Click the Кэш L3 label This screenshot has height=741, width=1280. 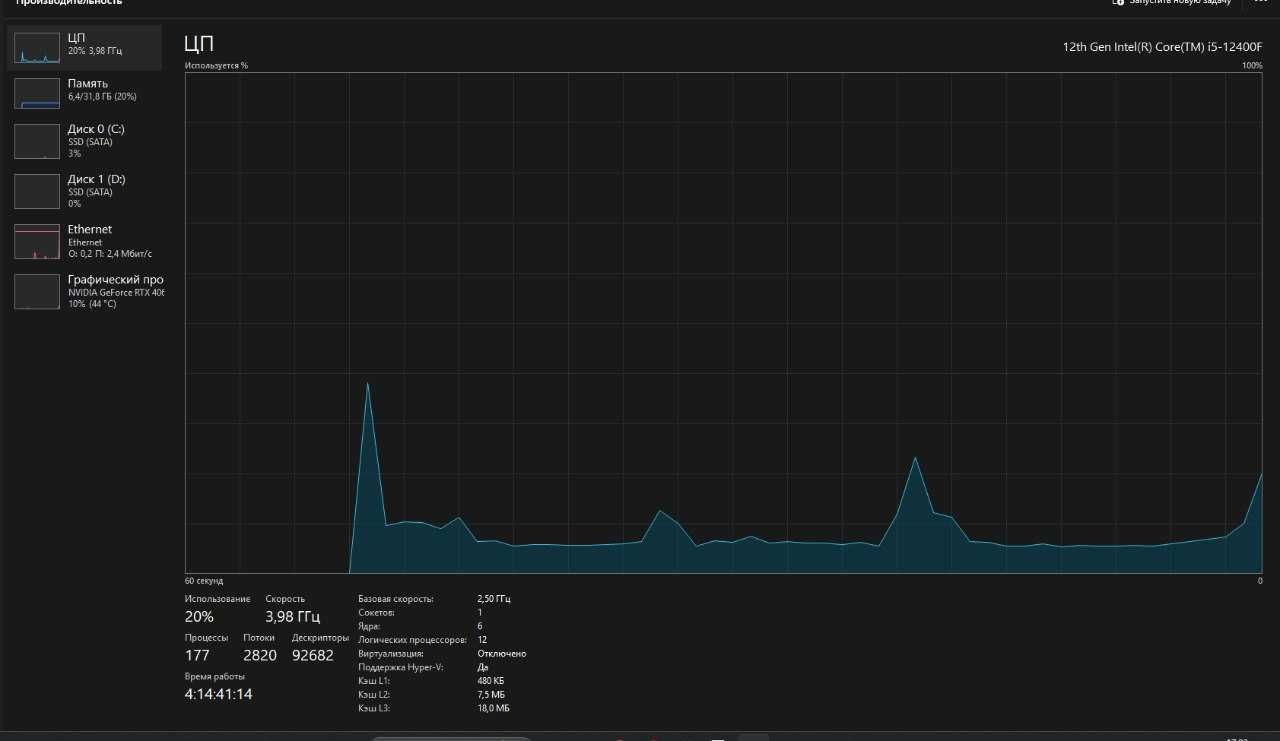(x=374, y=708)
